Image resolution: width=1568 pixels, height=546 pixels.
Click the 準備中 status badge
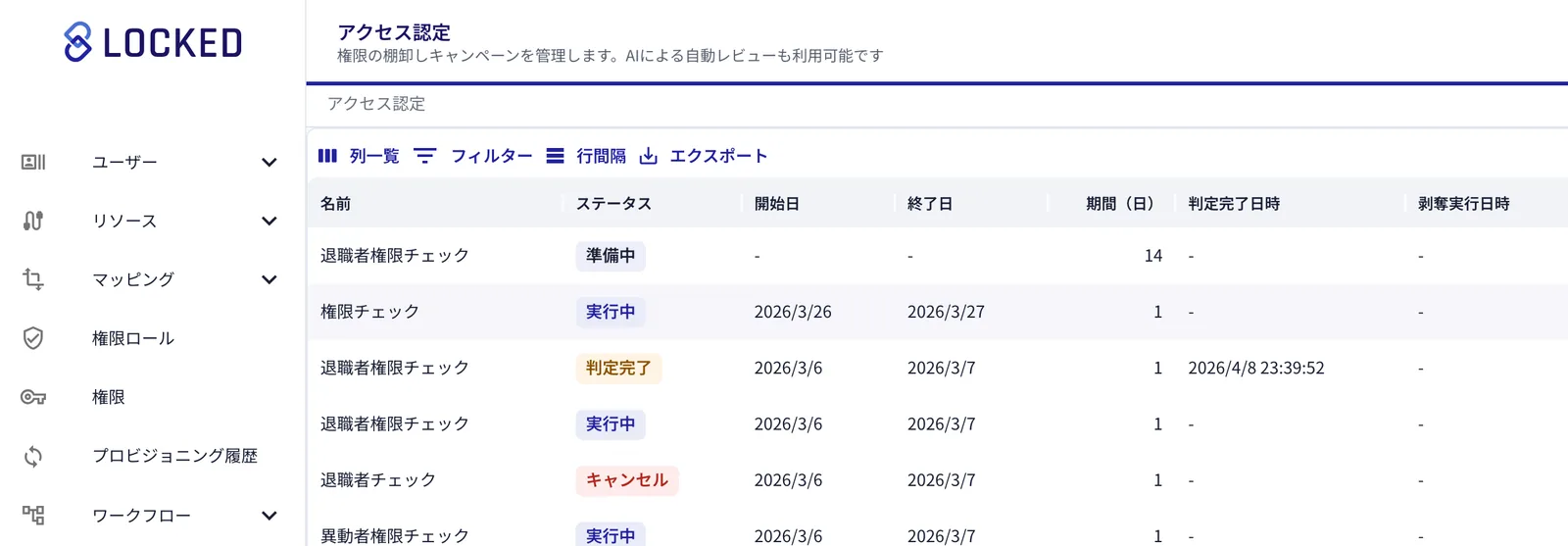pyautogui.click(x=611, y=256)
